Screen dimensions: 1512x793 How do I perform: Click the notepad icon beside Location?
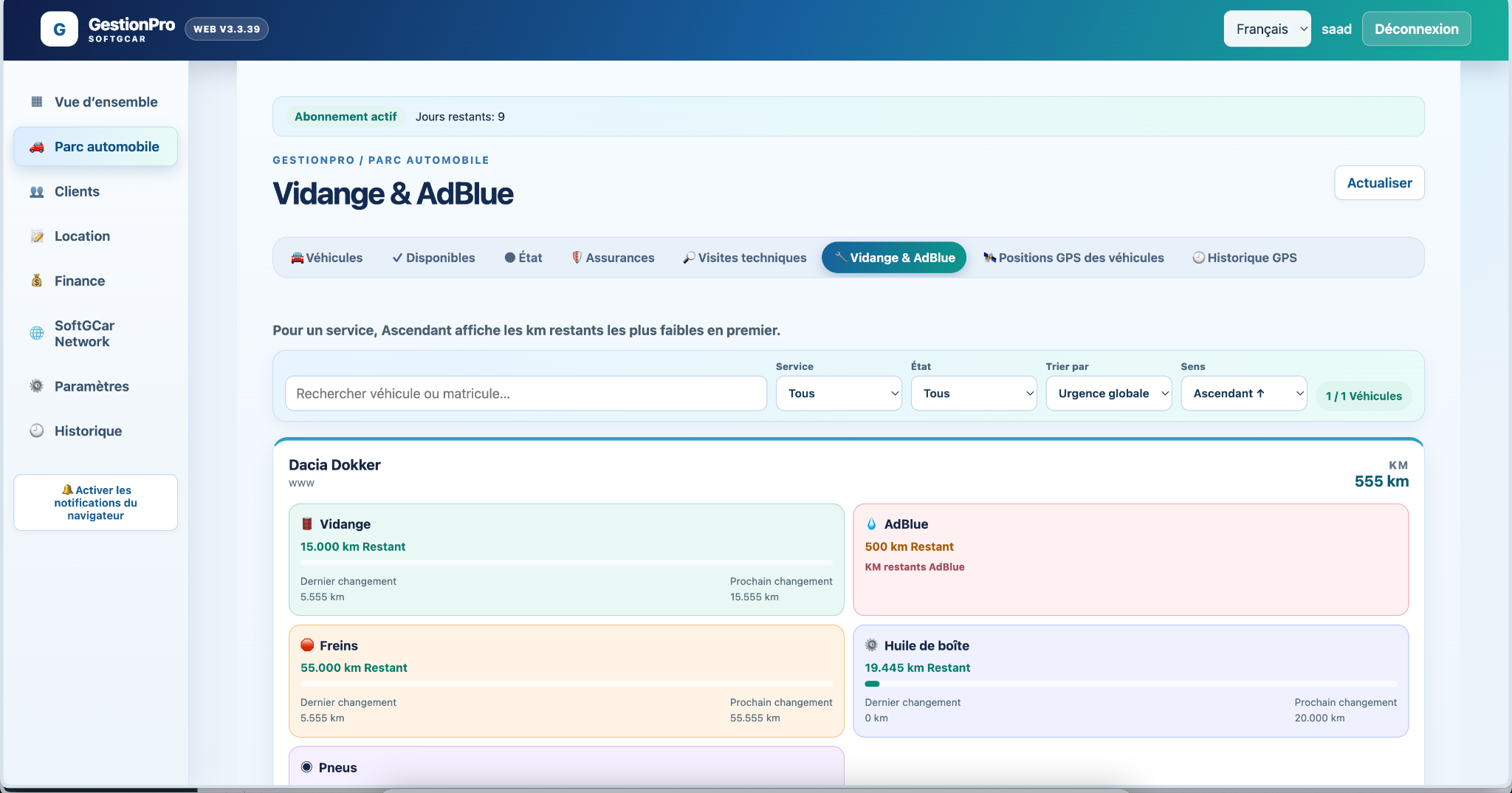click(x=37, y=236)
